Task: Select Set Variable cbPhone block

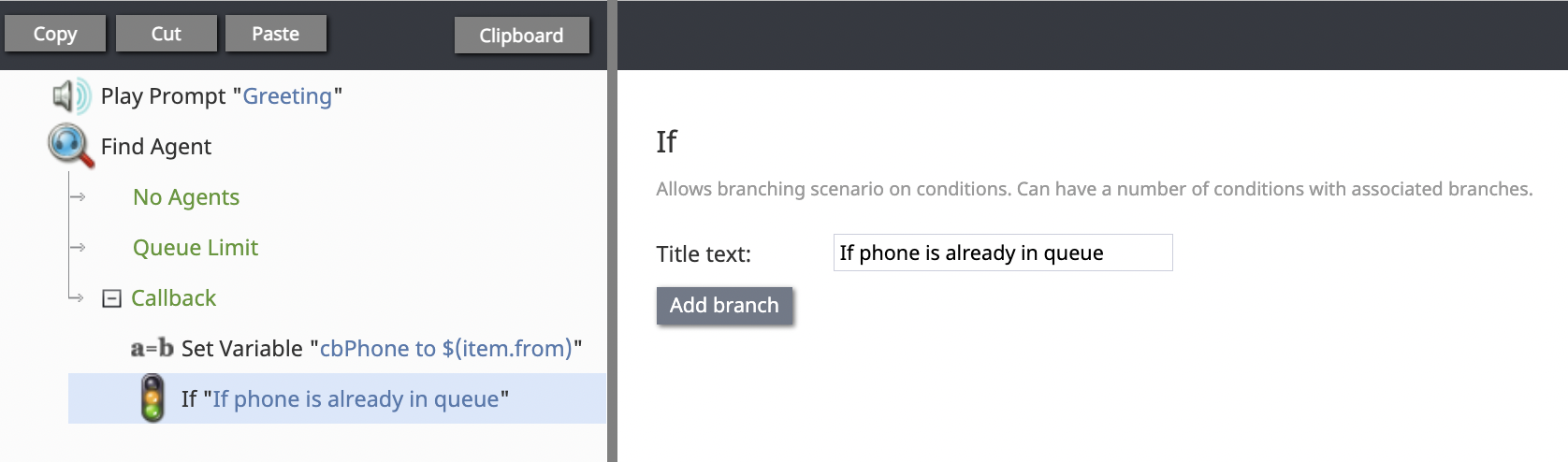Action: (381, 349)
